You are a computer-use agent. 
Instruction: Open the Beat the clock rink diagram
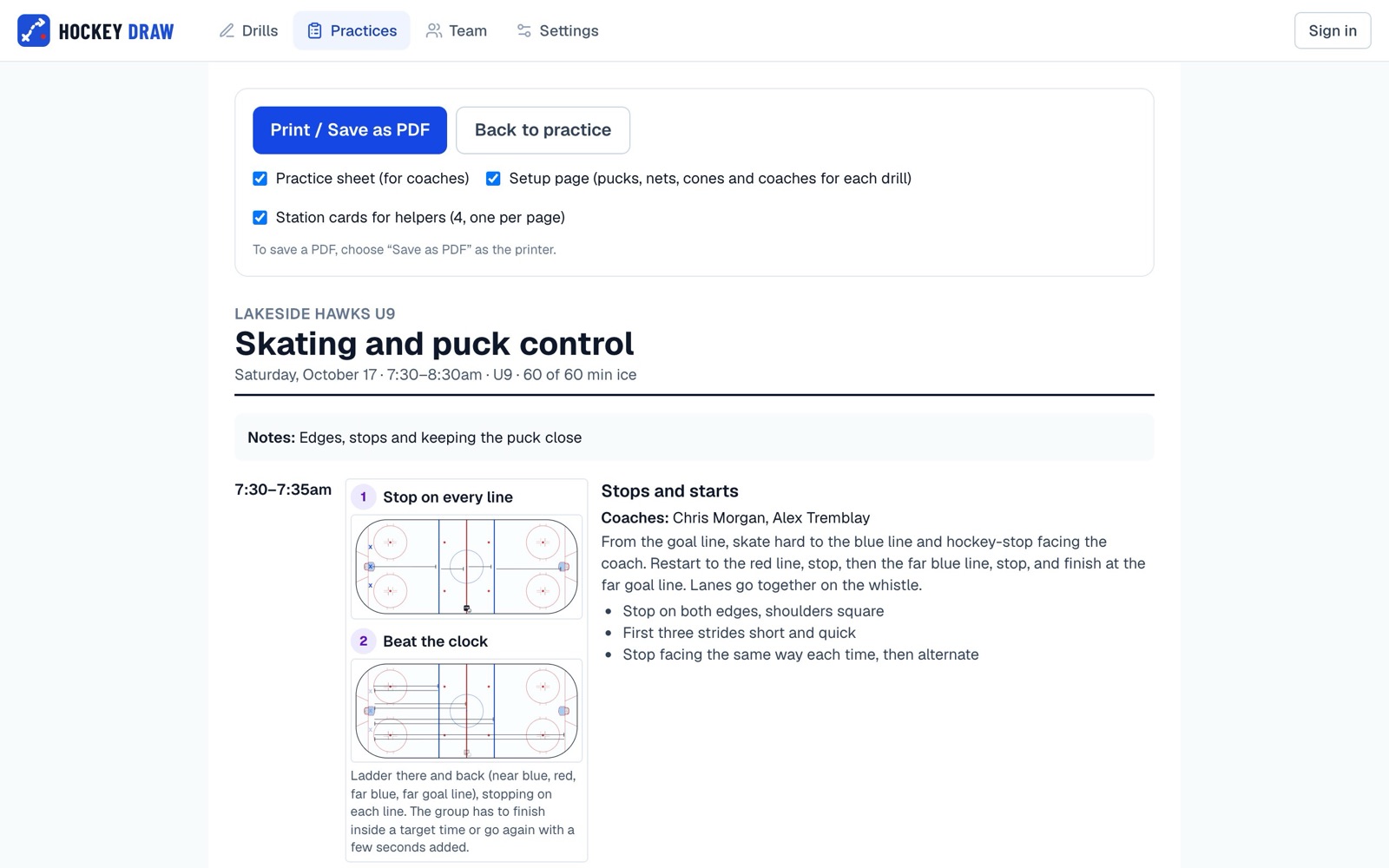click(x=466, y=711)
